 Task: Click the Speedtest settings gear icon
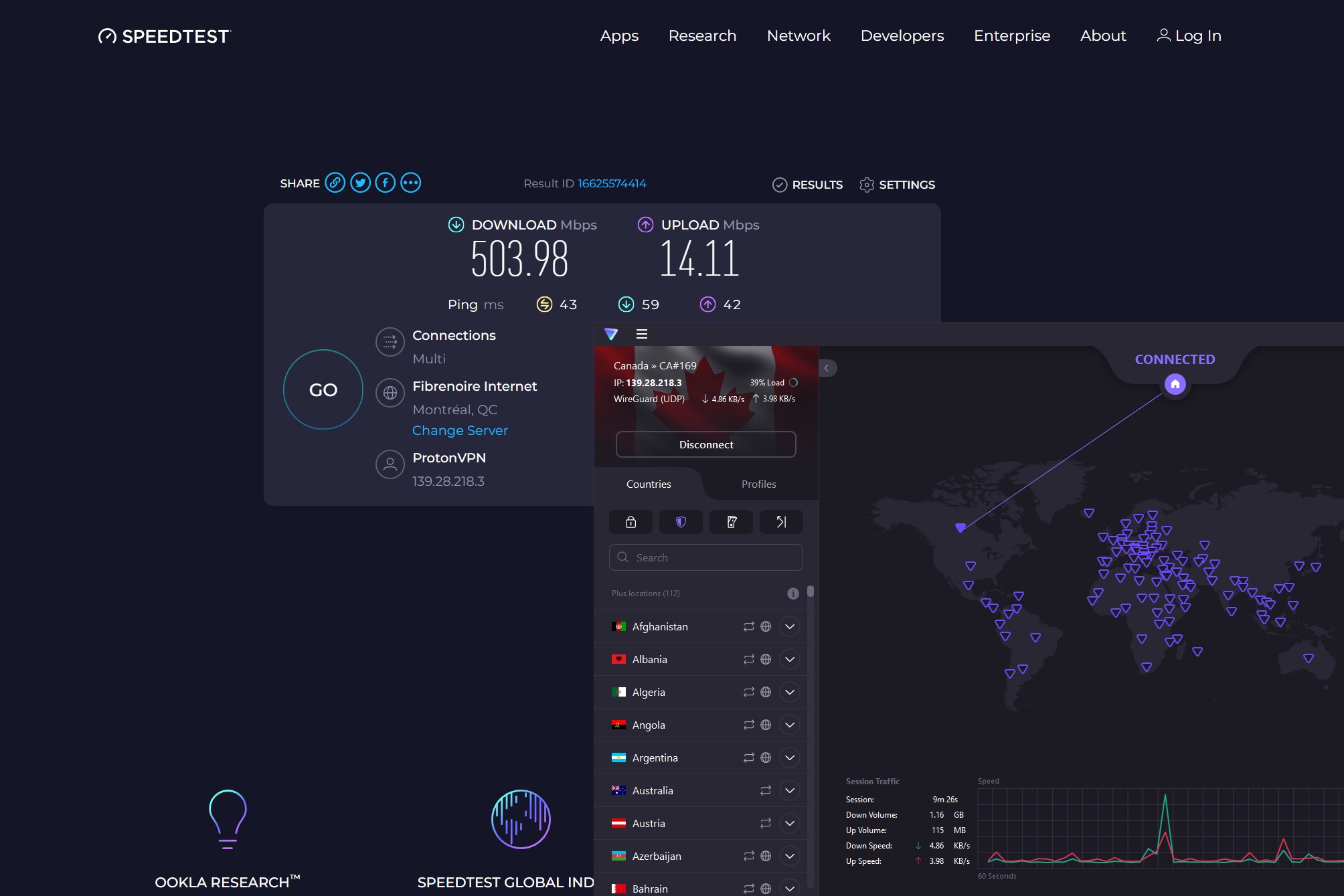pyautogui.click(x=867, y=184)
